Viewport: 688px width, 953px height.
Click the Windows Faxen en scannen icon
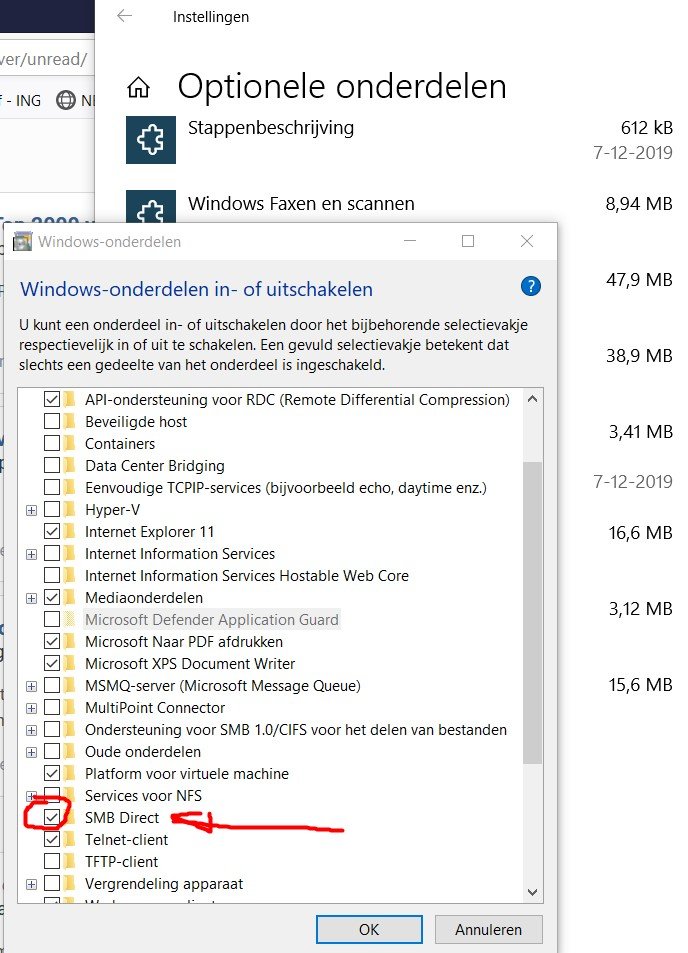click(x=151, y=209)
